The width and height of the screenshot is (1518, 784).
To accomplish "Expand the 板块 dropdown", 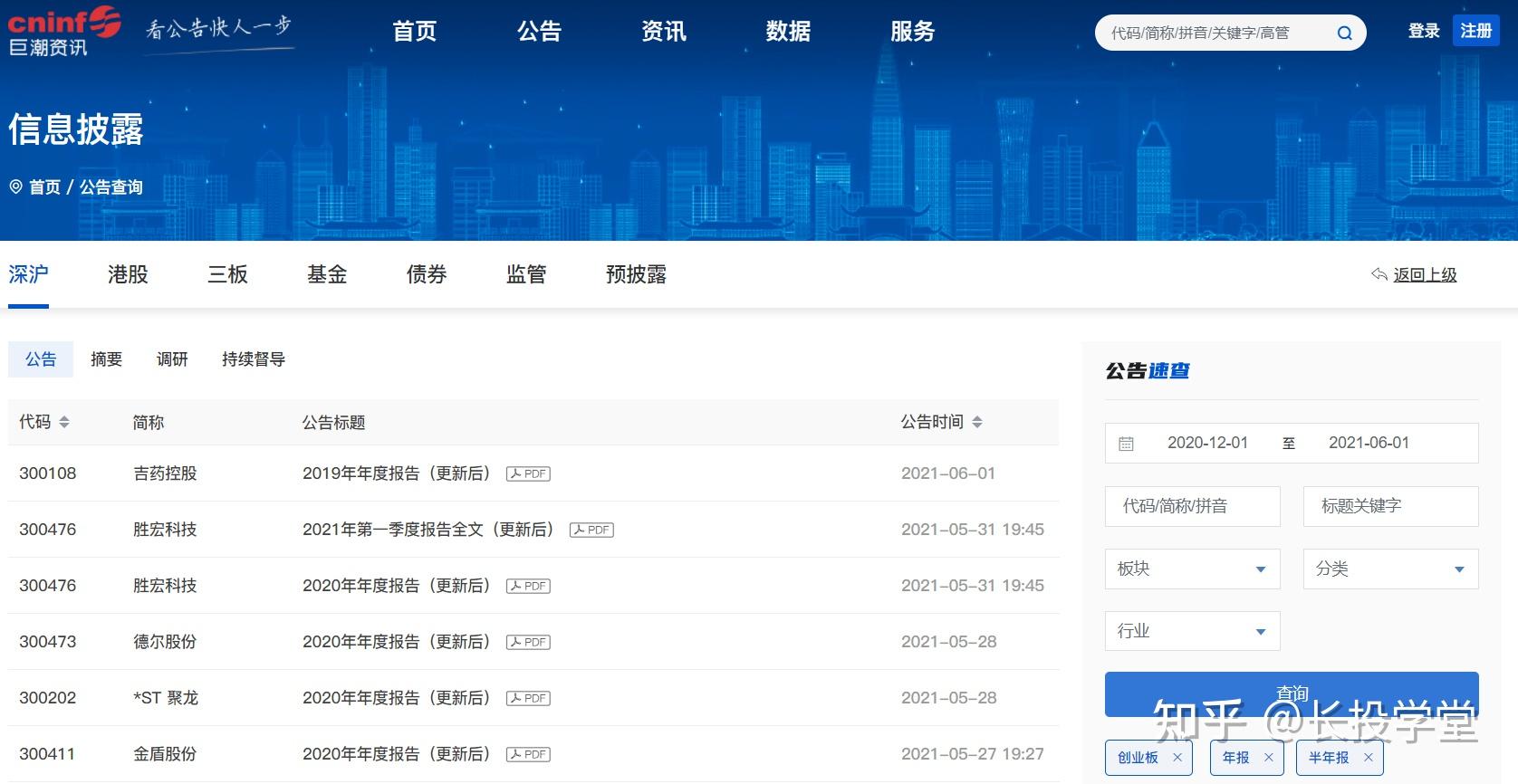I will click(1192, 569).
